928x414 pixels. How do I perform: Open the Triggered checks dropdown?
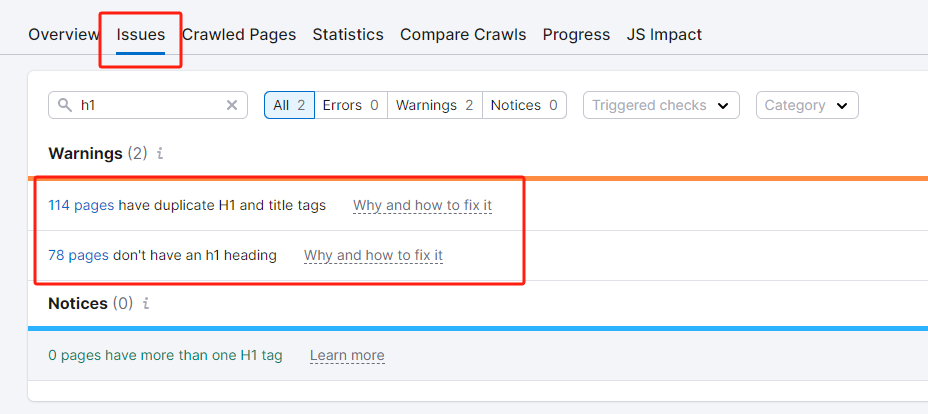click(x=661, y=105)
